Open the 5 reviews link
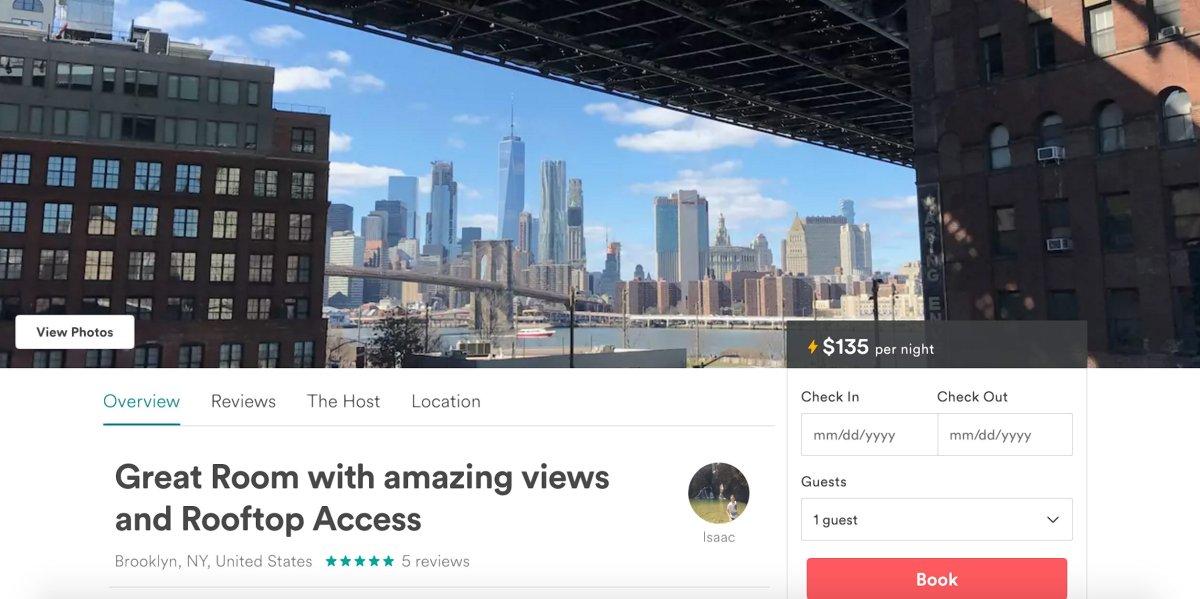This screenshot has height=599, width=1200. click(435, 561)
